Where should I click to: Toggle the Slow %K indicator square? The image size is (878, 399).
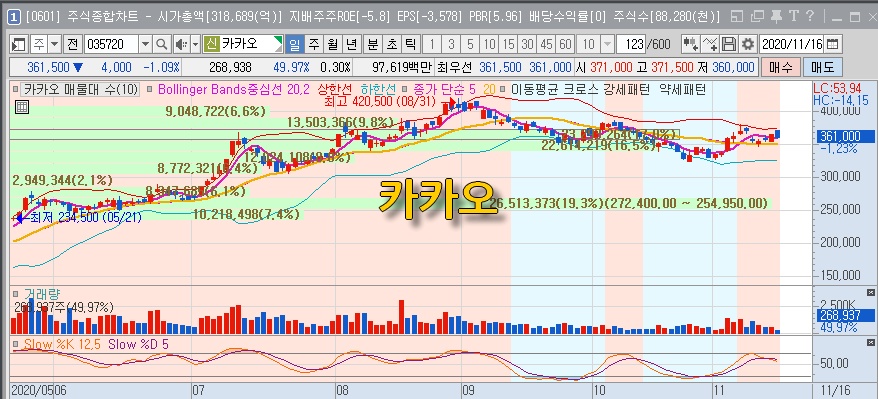point(16,344)
